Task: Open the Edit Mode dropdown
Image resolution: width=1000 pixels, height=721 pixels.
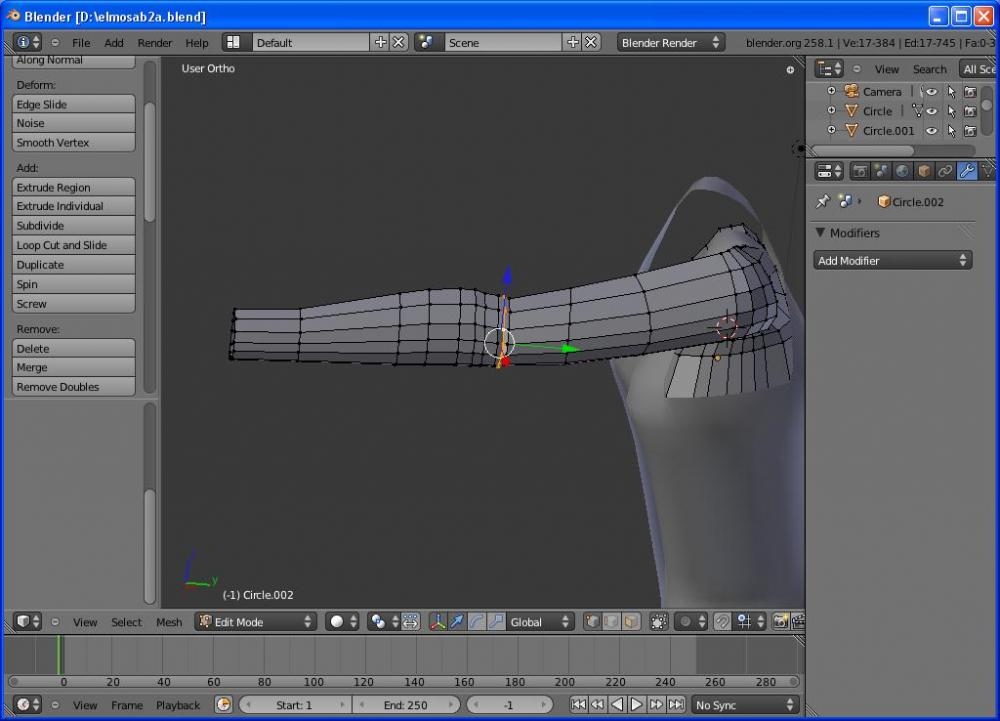Action: (256, 622)
